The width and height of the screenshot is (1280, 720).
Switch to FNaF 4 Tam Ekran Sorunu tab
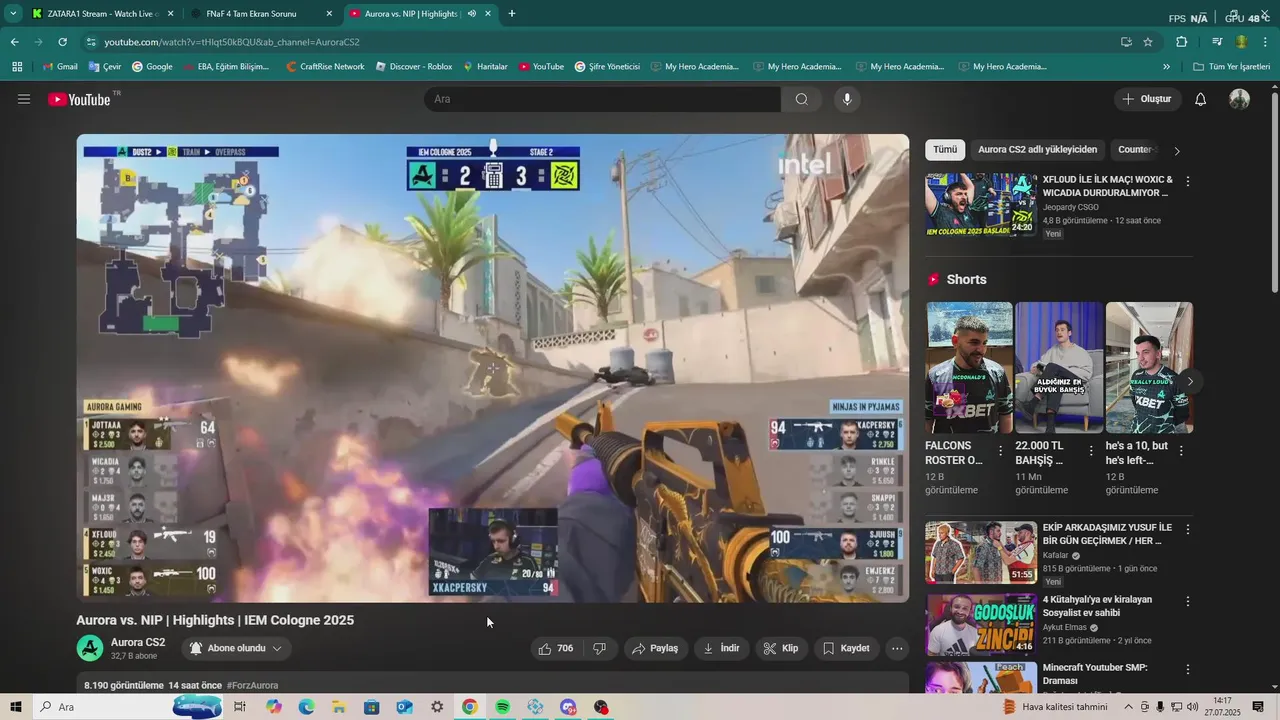pyautogui.click(x=261, y=14)
